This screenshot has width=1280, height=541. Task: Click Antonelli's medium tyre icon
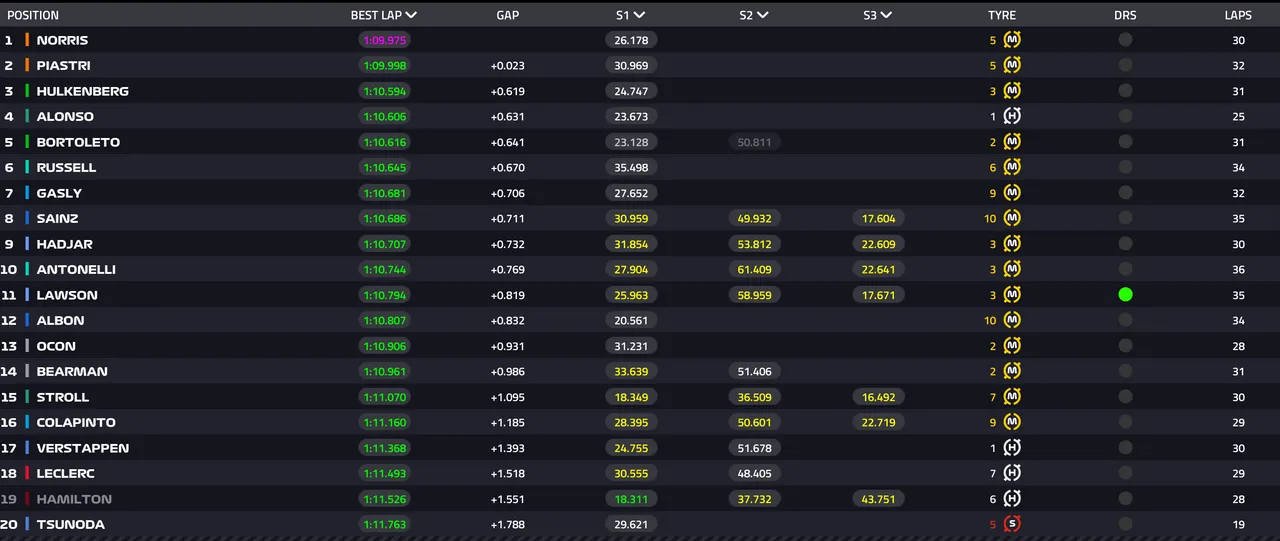pos(1012,269)
